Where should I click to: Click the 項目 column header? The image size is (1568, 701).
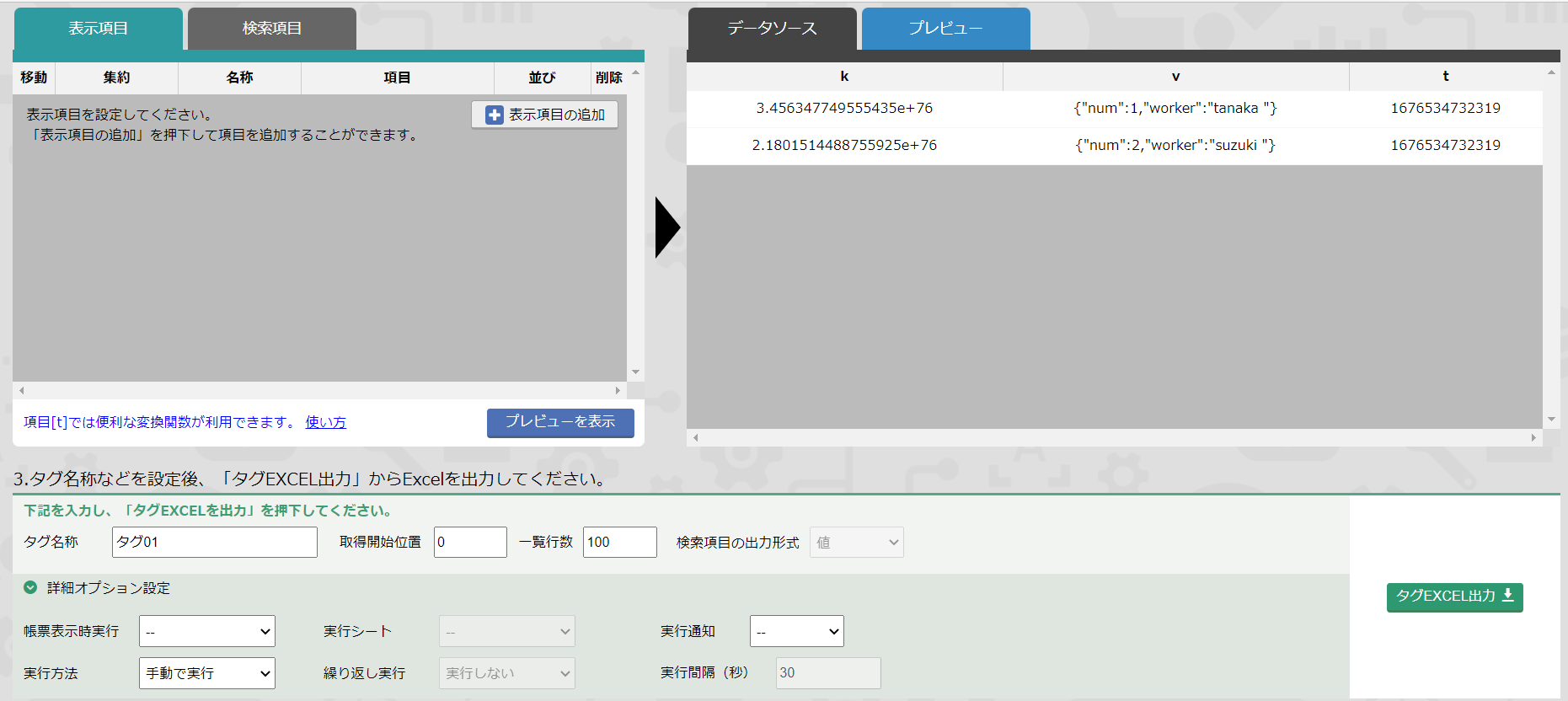398,78
